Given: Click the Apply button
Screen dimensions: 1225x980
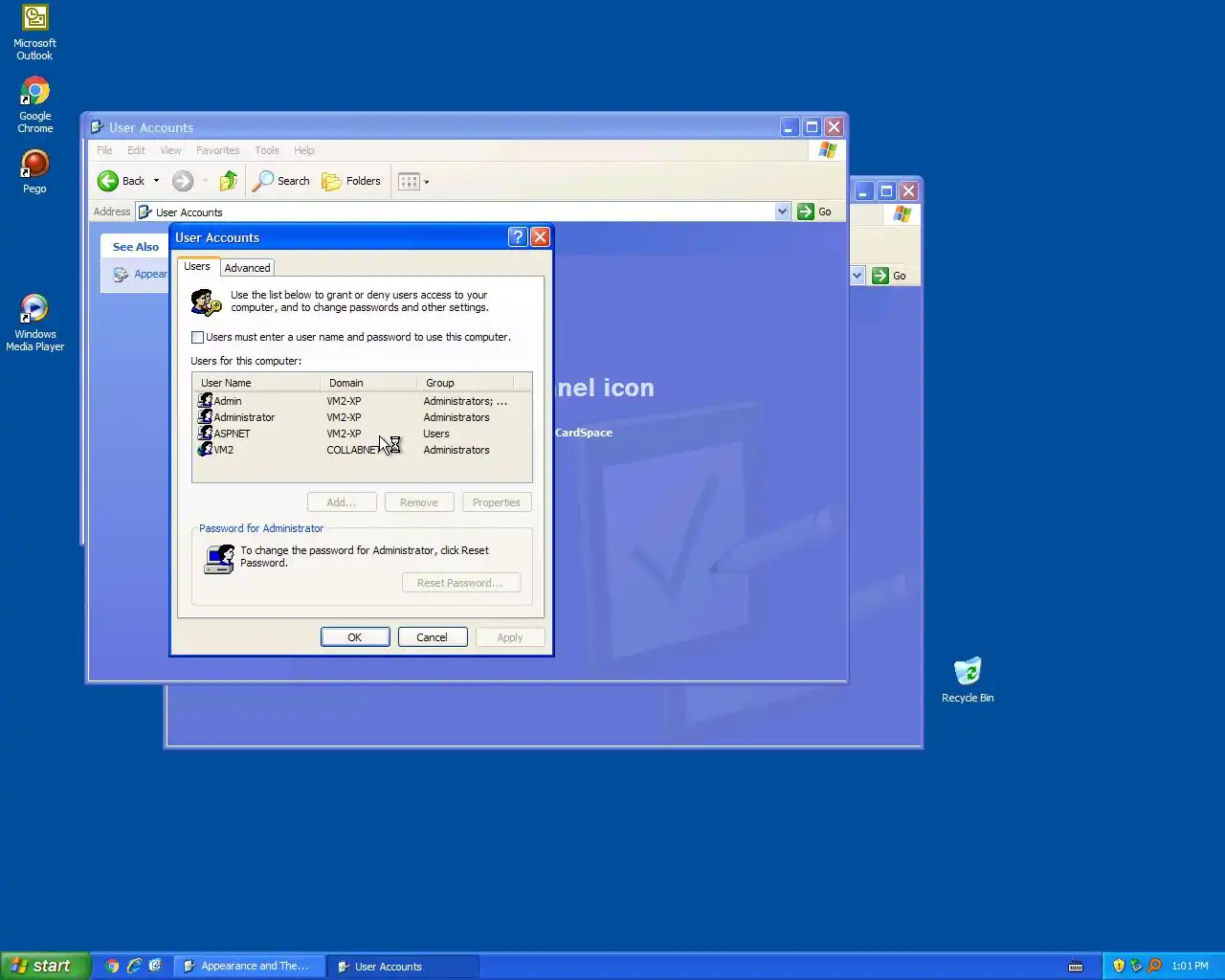Looking at the screenshot, I should click(x=510, y=637).
